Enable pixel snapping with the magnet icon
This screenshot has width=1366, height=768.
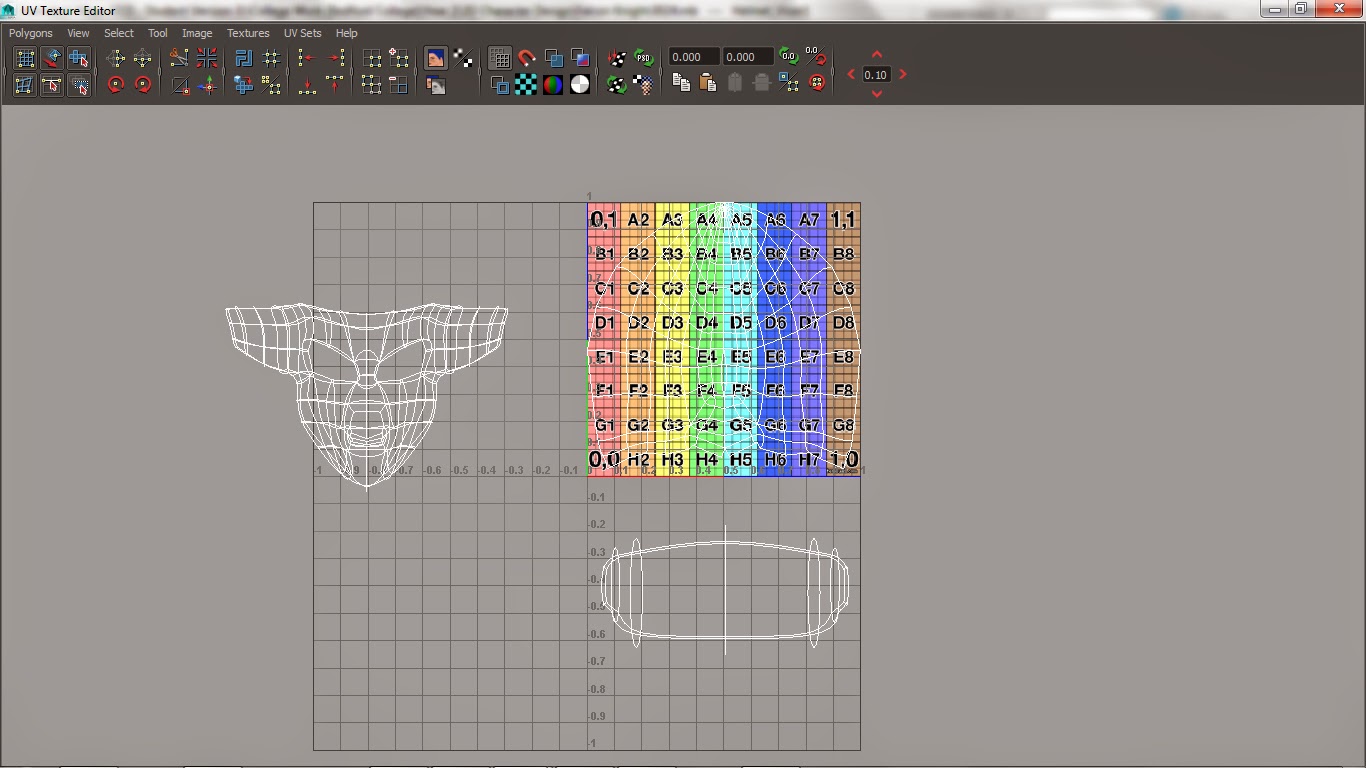[x=527, y=57]
